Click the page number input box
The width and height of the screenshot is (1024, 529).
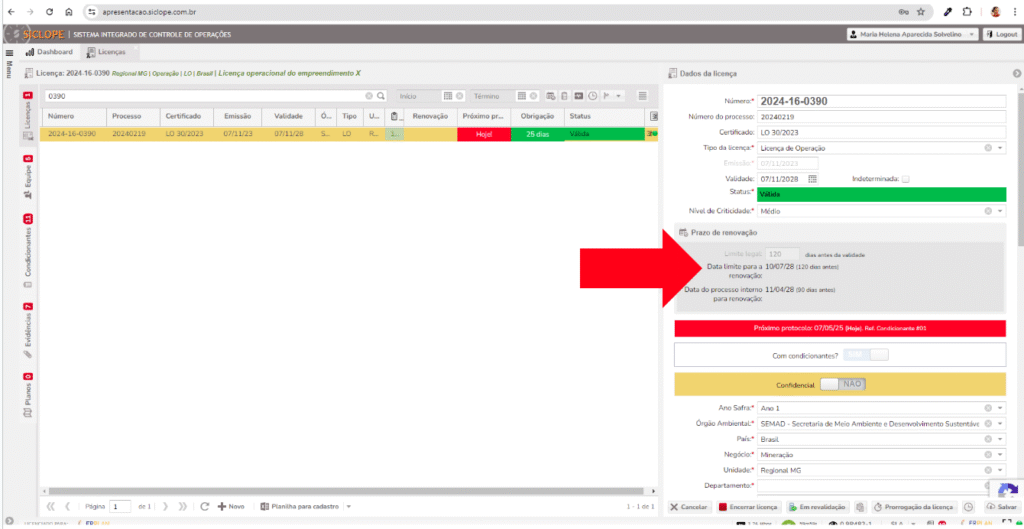[120, 507]
